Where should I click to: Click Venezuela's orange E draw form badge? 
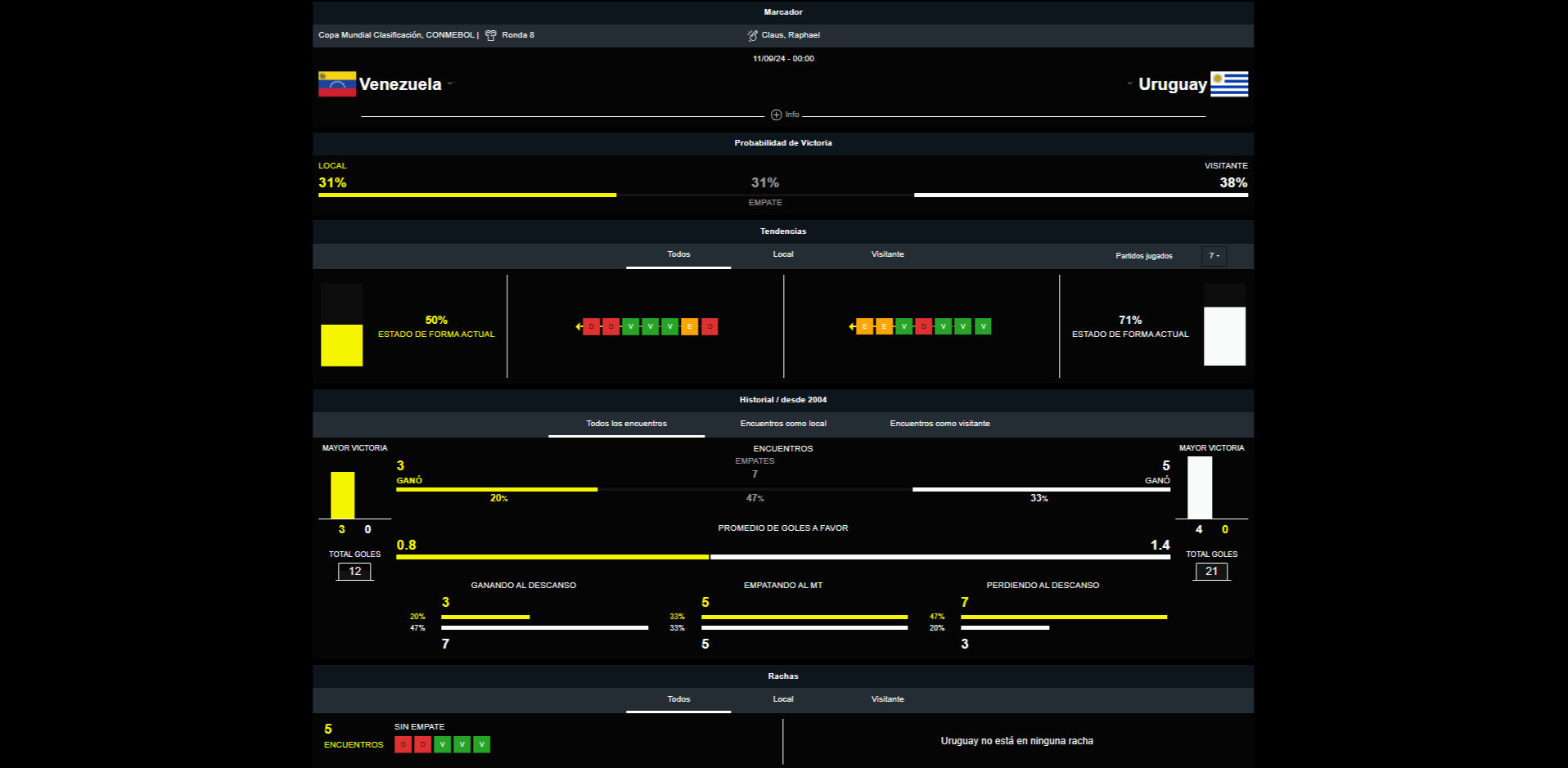[x=689, y=326]
